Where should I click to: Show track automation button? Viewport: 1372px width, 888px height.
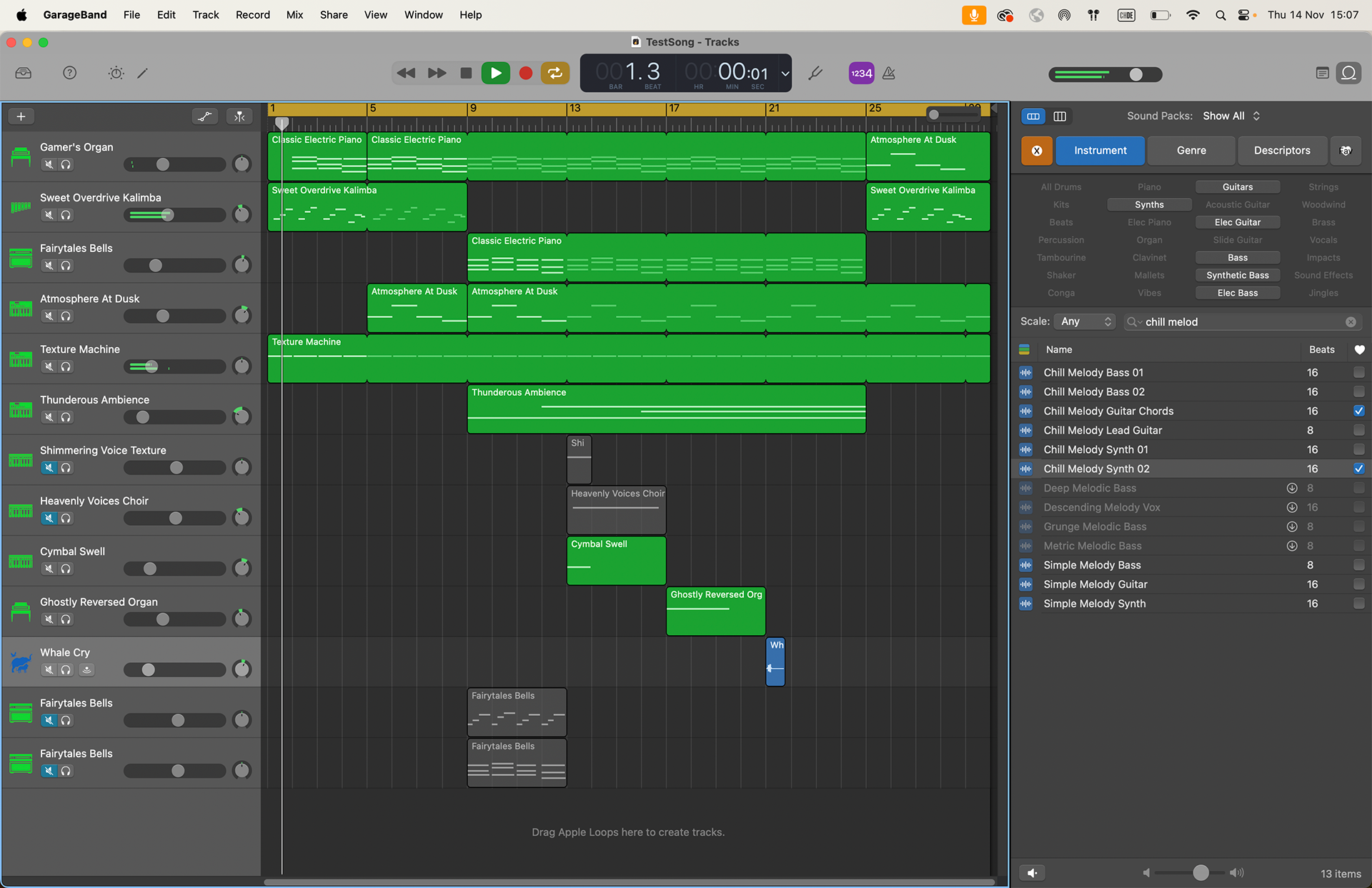click(205, 116)
